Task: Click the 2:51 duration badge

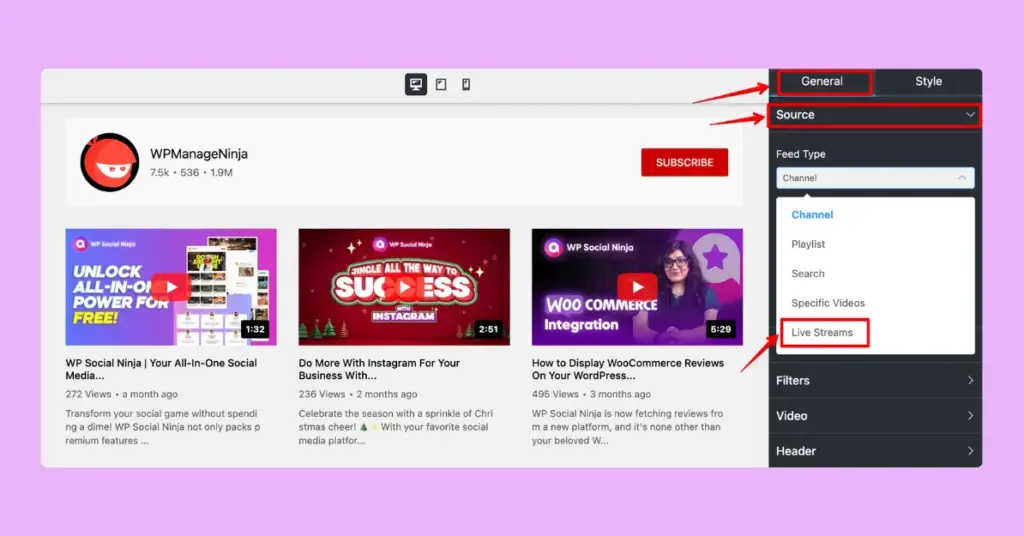Action: point(488,329)
